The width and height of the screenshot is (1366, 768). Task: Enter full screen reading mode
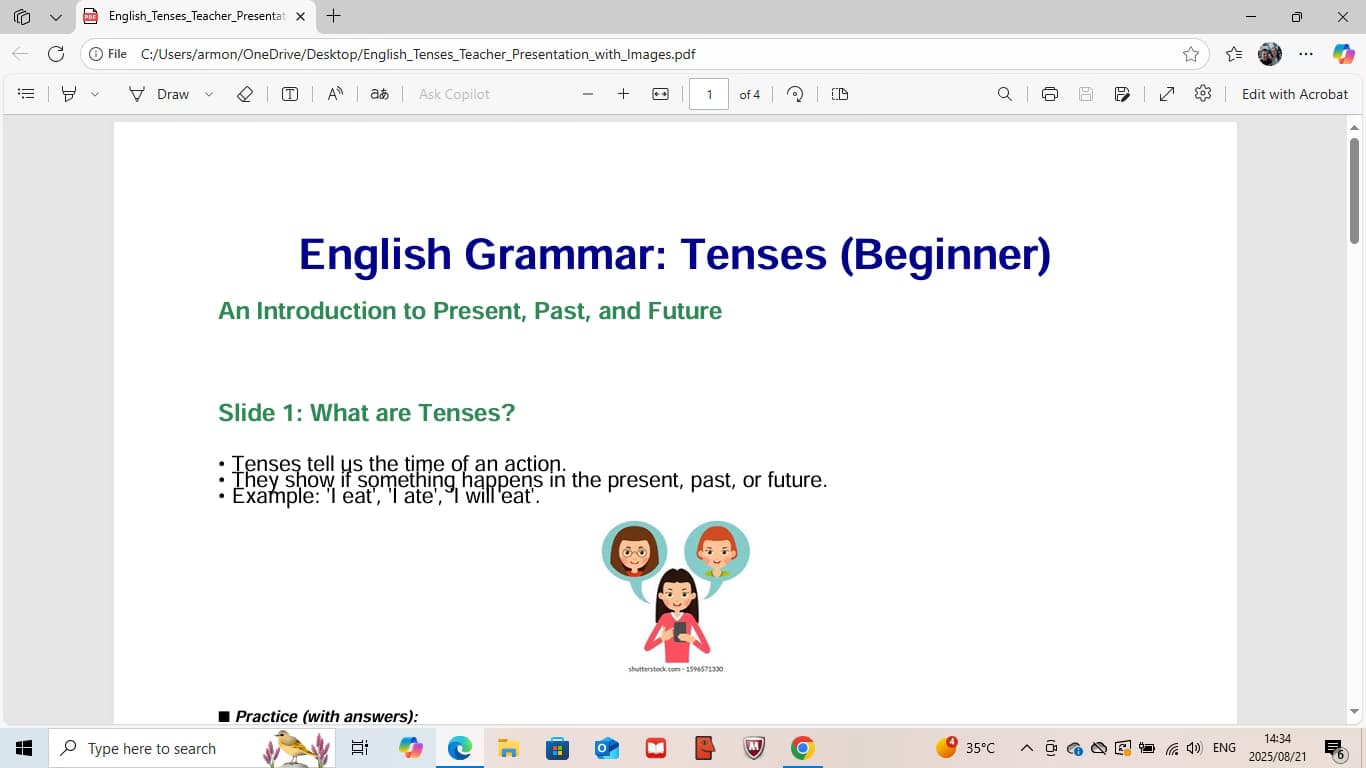[1166, 93]
